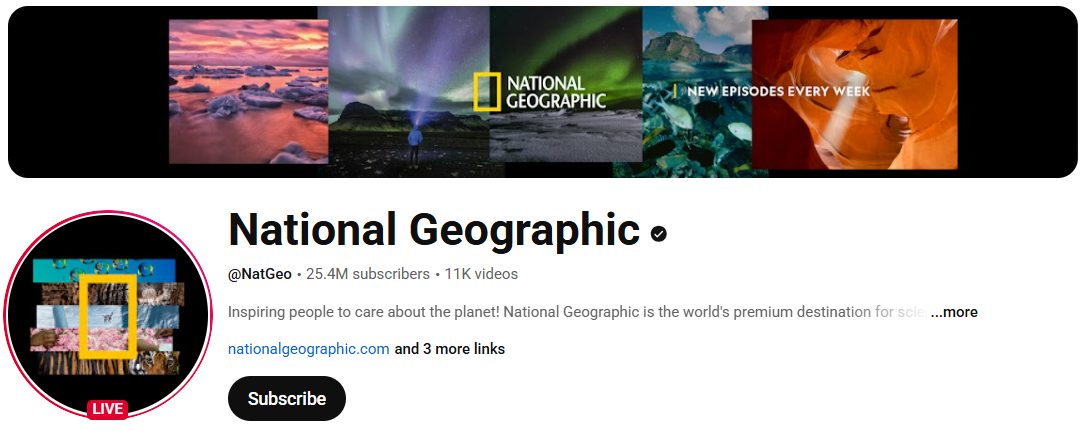Show the 'and 3 more links' list
1088x431 pixels.
(450, 348)
